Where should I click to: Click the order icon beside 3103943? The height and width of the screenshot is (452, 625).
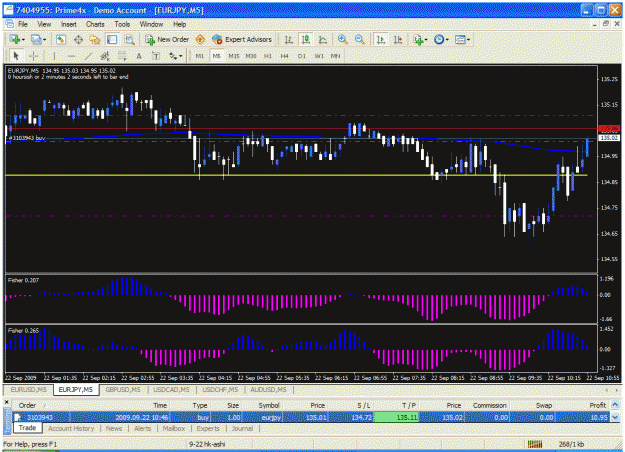[x=18, y=417]
